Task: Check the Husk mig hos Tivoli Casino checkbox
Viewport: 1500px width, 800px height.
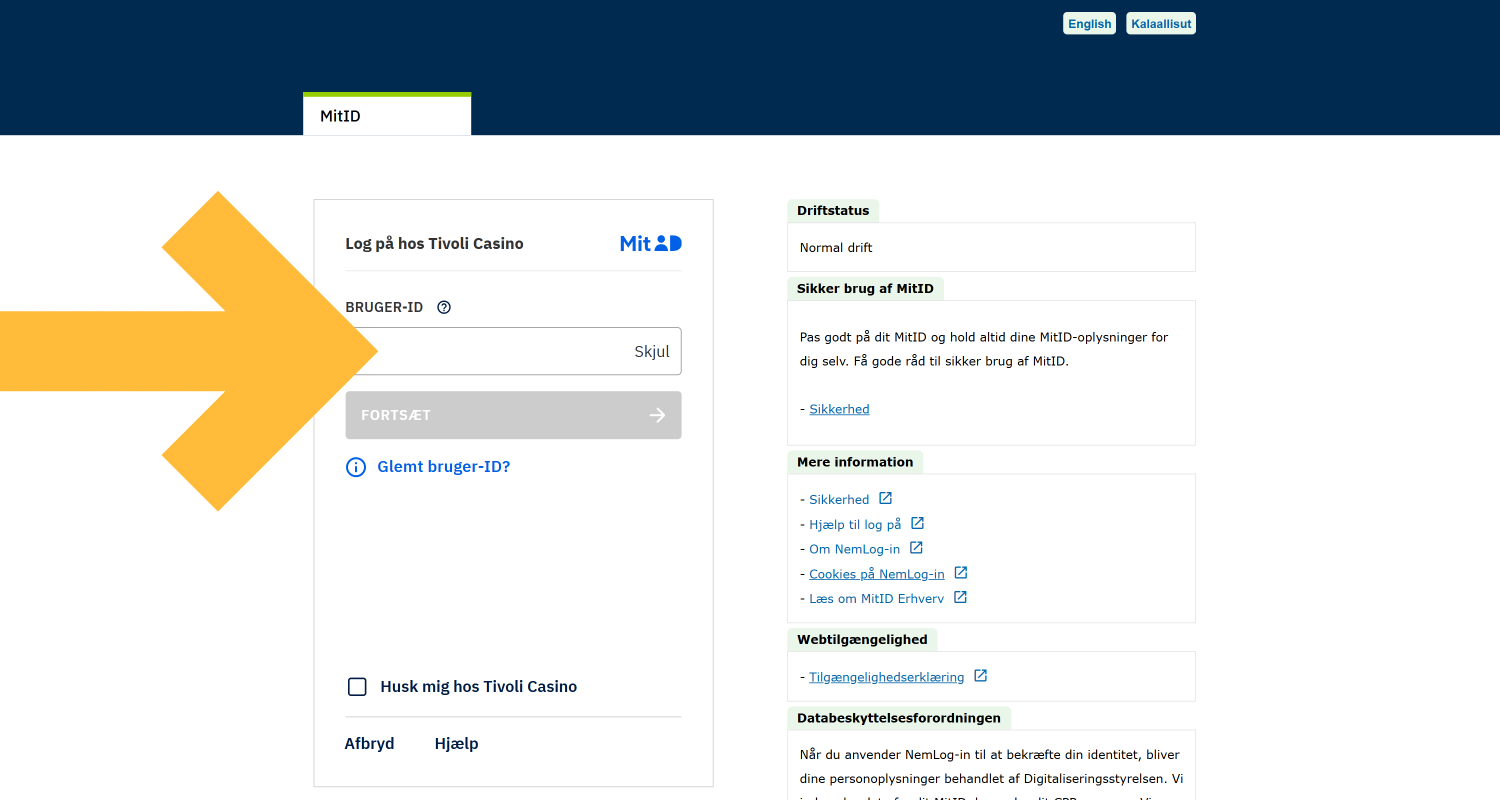Action: (x=357, y=686)
